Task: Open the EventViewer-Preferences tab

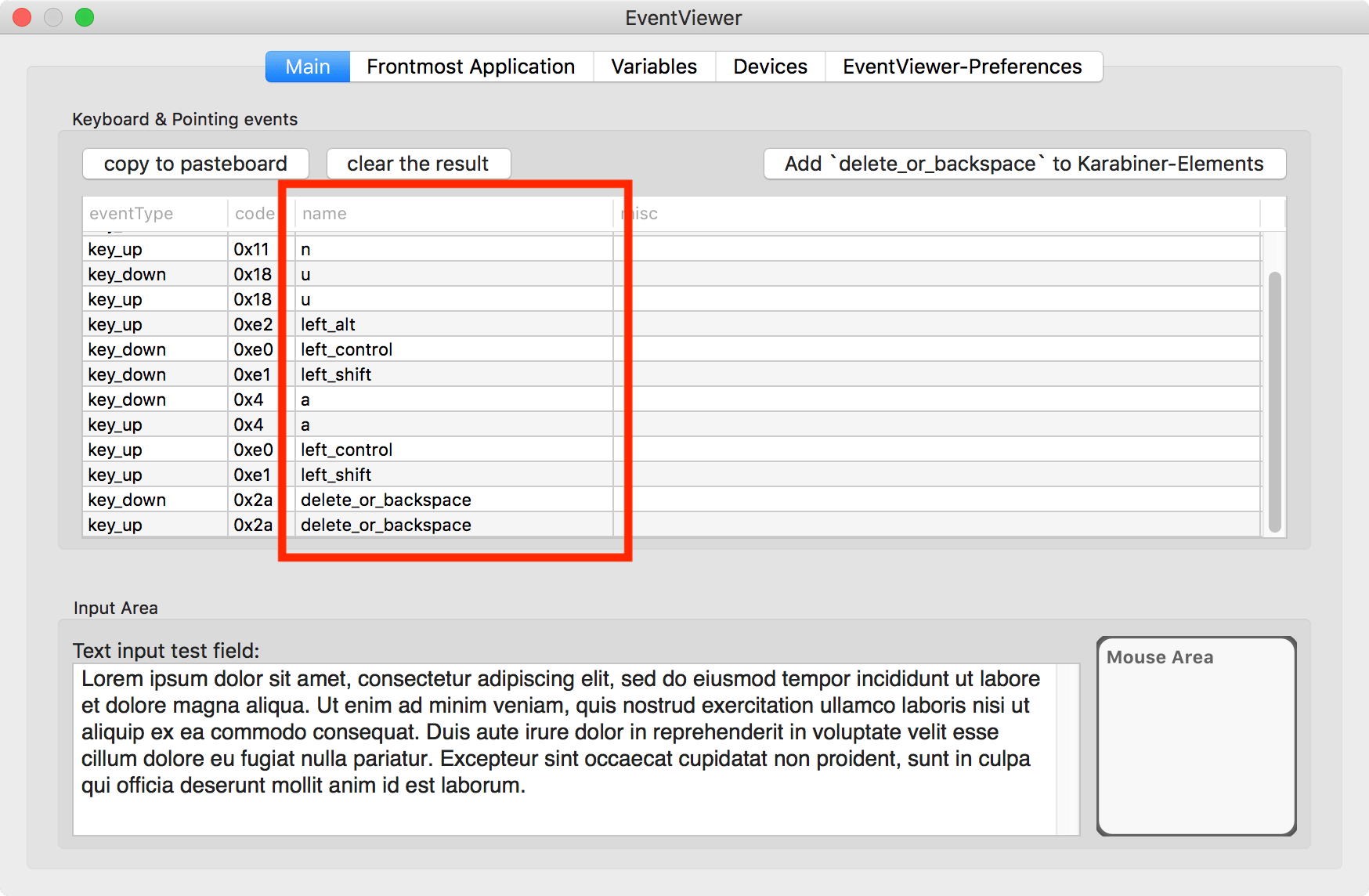Action: point(963,67)
